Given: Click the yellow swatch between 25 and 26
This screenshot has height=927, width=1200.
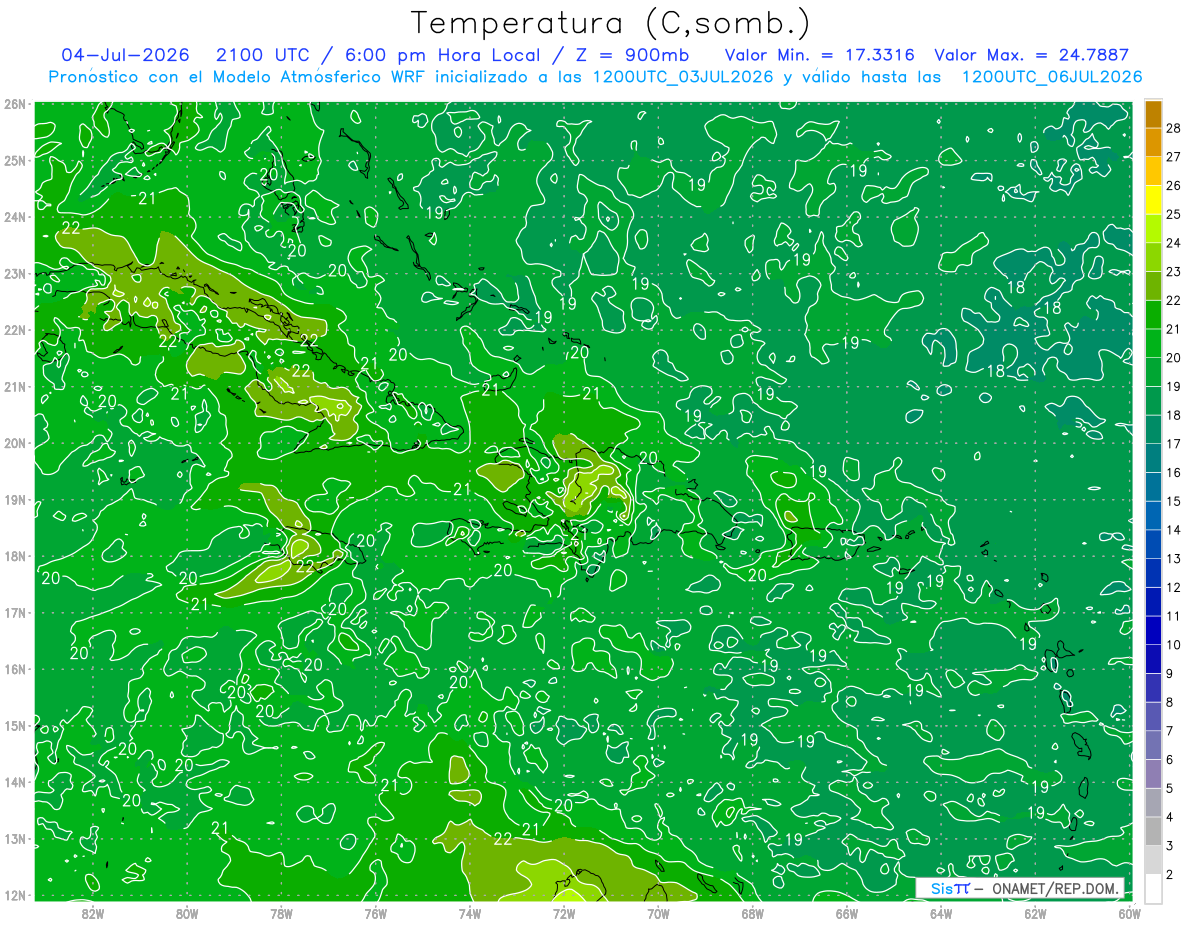Looking at the screenshot, I should click(1153, 199).
